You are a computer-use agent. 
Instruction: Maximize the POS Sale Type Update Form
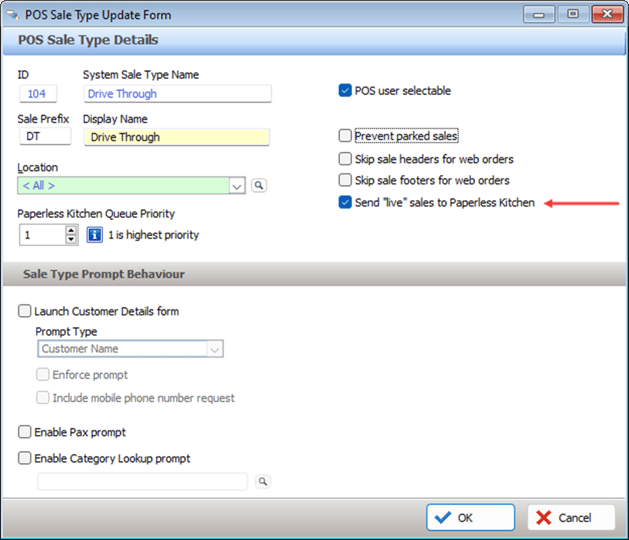(573, 14)
